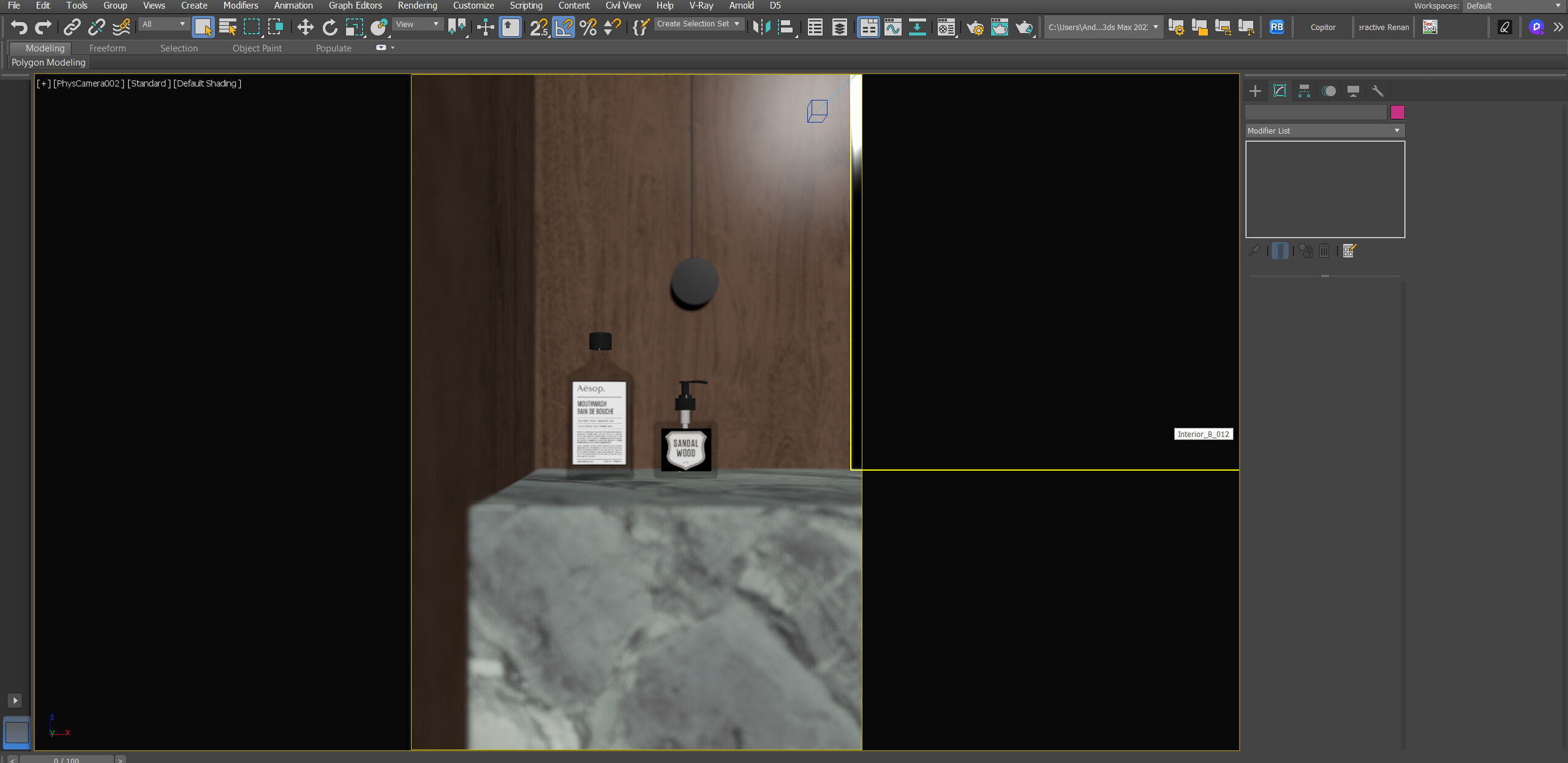Click Edit Named Selection Sets icon
Screen dimensions: 1568x763
(640, 27)
